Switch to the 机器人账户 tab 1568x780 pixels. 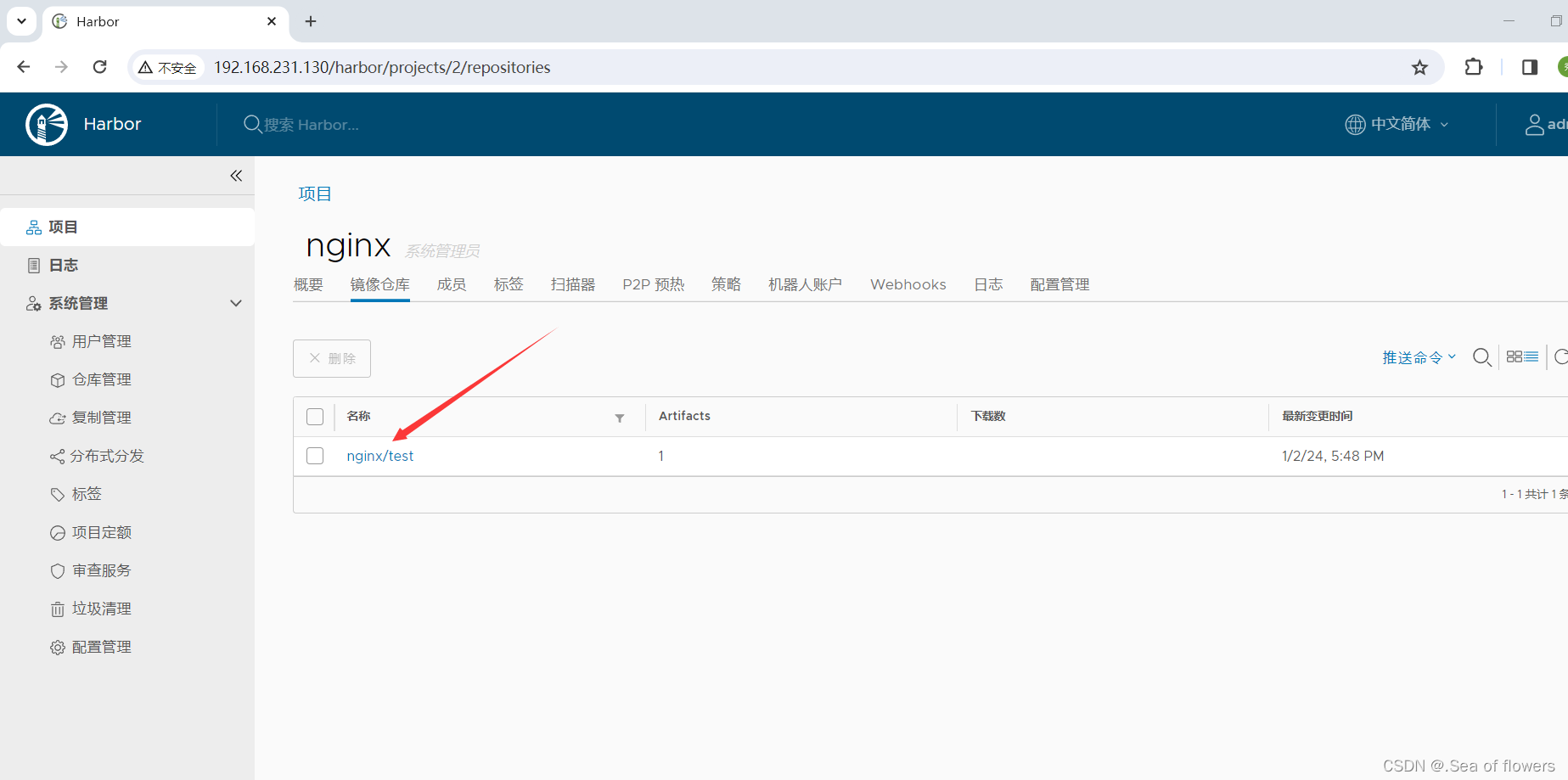(806, 284)
